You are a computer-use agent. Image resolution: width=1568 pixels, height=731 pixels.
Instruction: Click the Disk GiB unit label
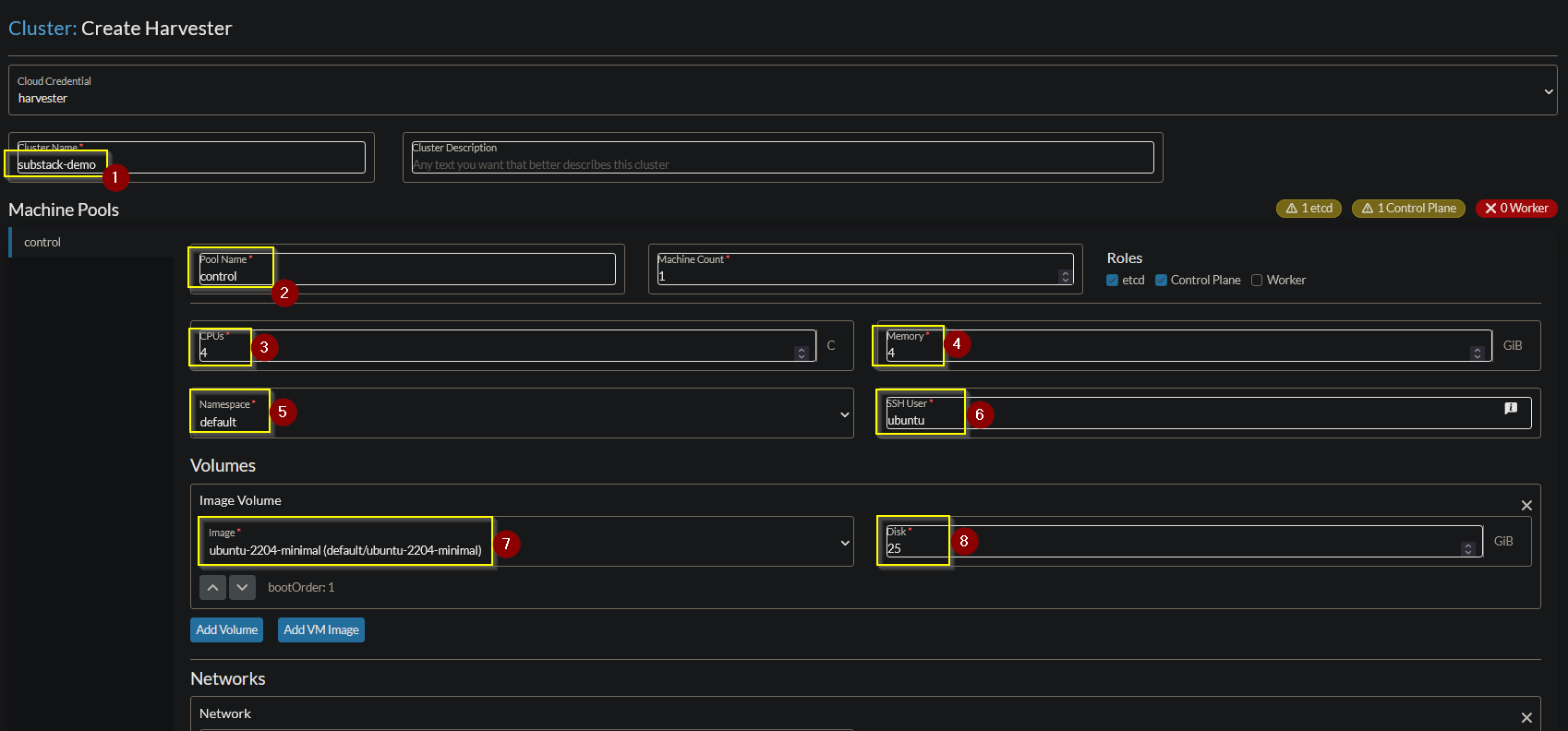pyautogui.click(x=1503, y=541)
